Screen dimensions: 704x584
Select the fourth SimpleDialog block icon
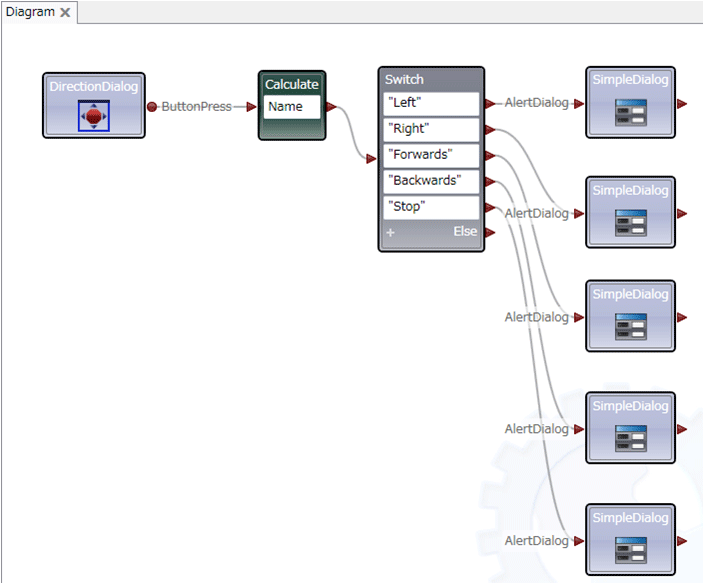[x=631, y=438]
